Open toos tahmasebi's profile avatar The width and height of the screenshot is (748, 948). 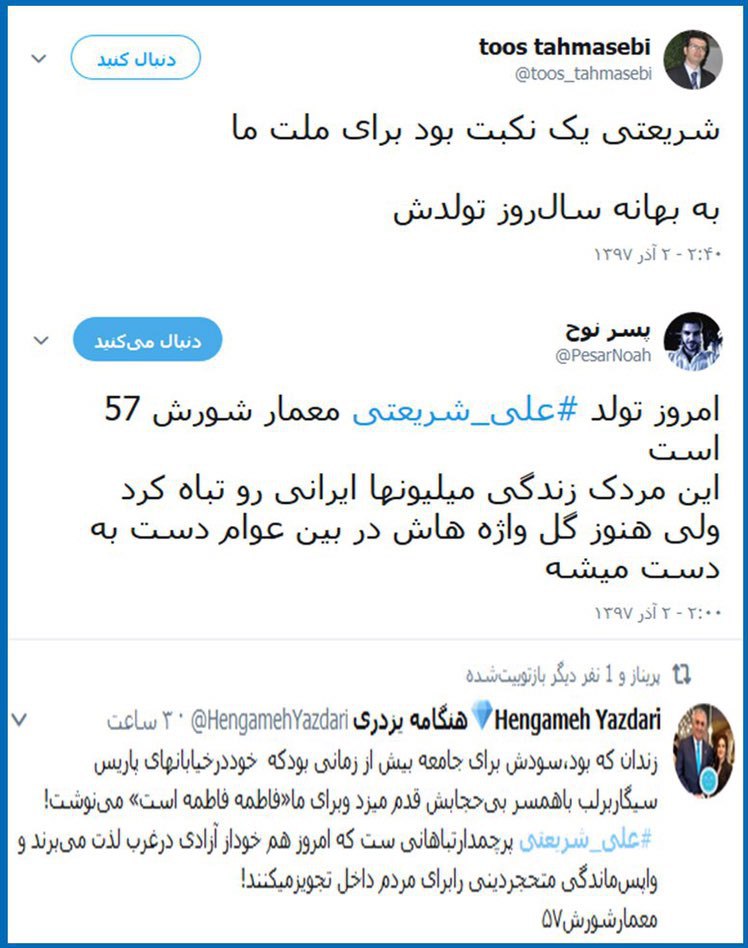pyautogui.click(x=693, y=60)
